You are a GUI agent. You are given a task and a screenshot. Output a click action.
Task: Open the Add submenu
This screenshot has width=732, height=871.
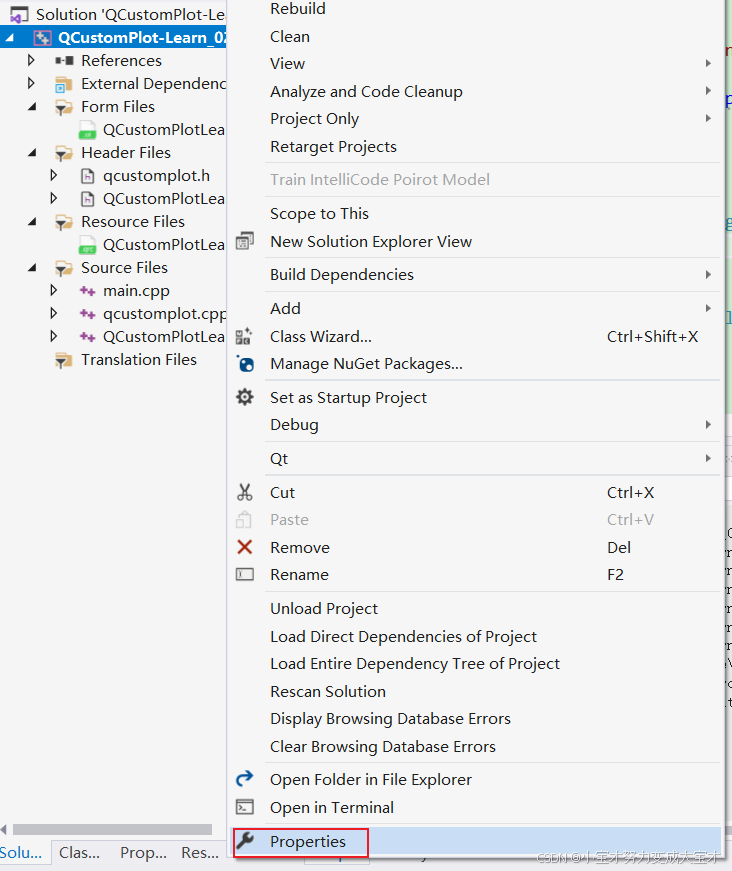[476, 309]
